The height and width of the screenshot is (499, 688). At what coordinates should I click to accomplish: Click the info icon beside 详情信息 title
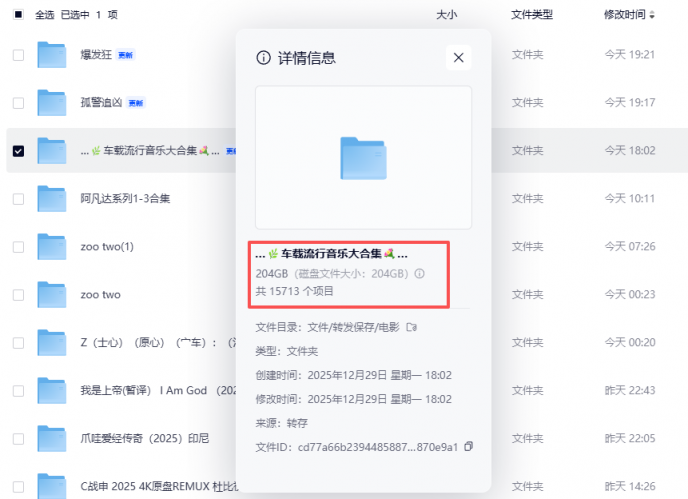click(x=264, y=58)
